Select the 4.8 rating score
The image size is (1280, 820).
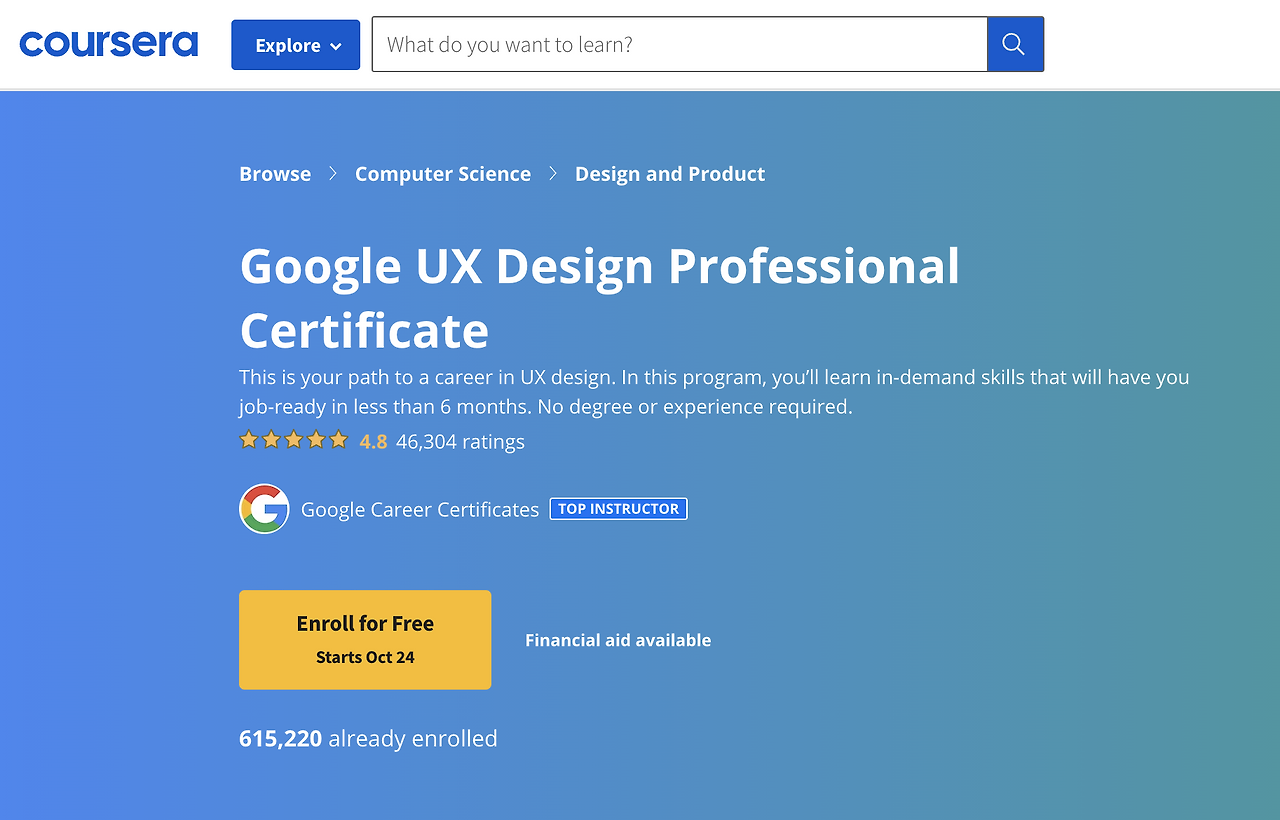click(373, 441)
